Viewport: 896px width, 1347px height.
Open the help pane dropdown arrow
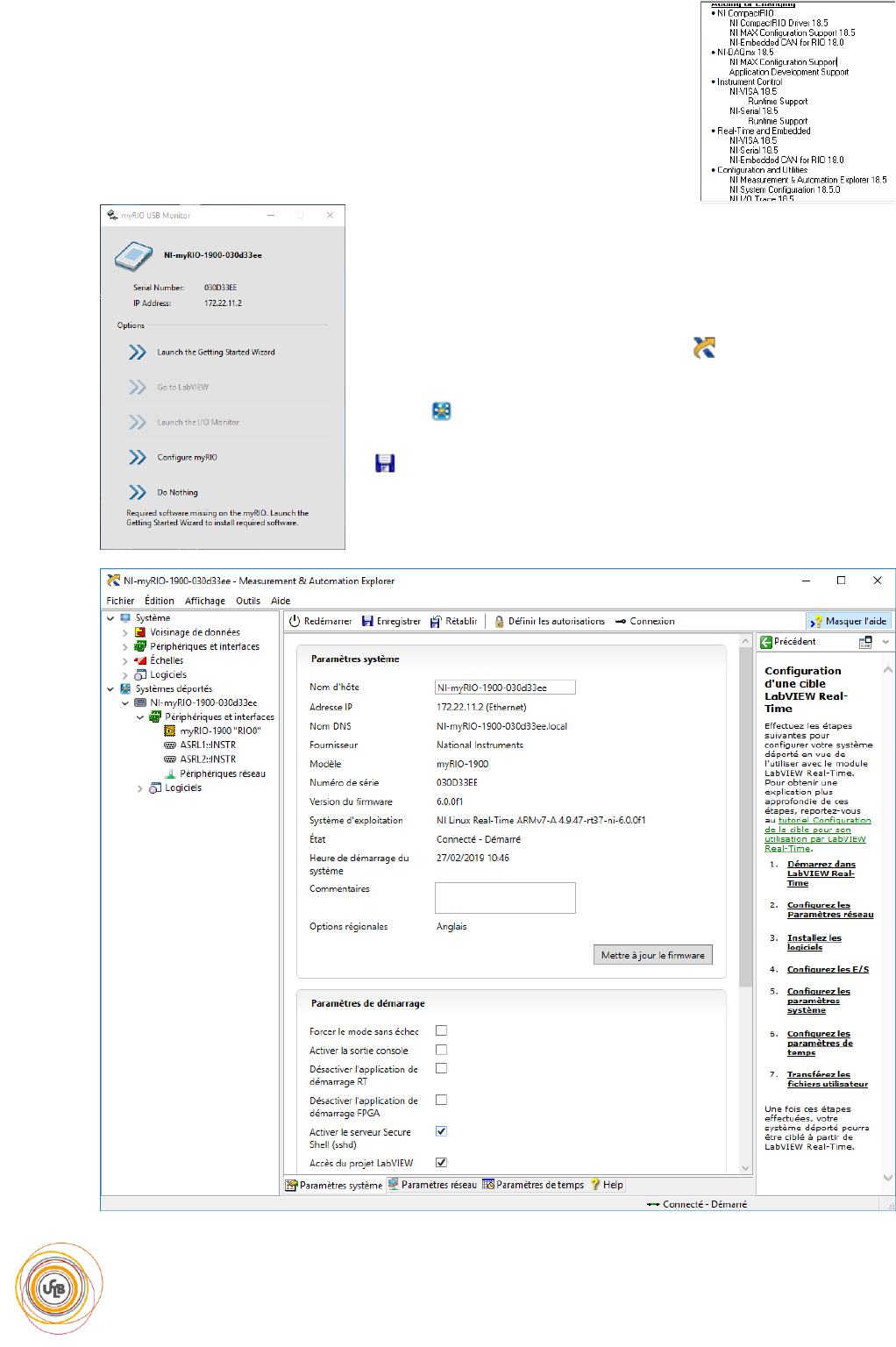coord(885,642)
